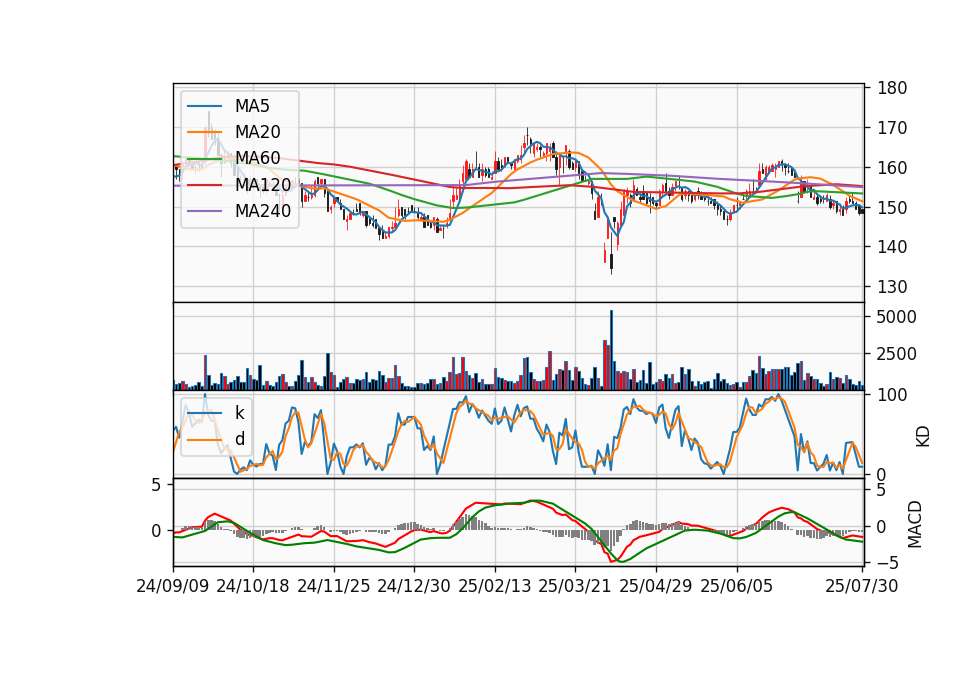Click the 25/07/30 date axis label

click(x=862, y=586)
